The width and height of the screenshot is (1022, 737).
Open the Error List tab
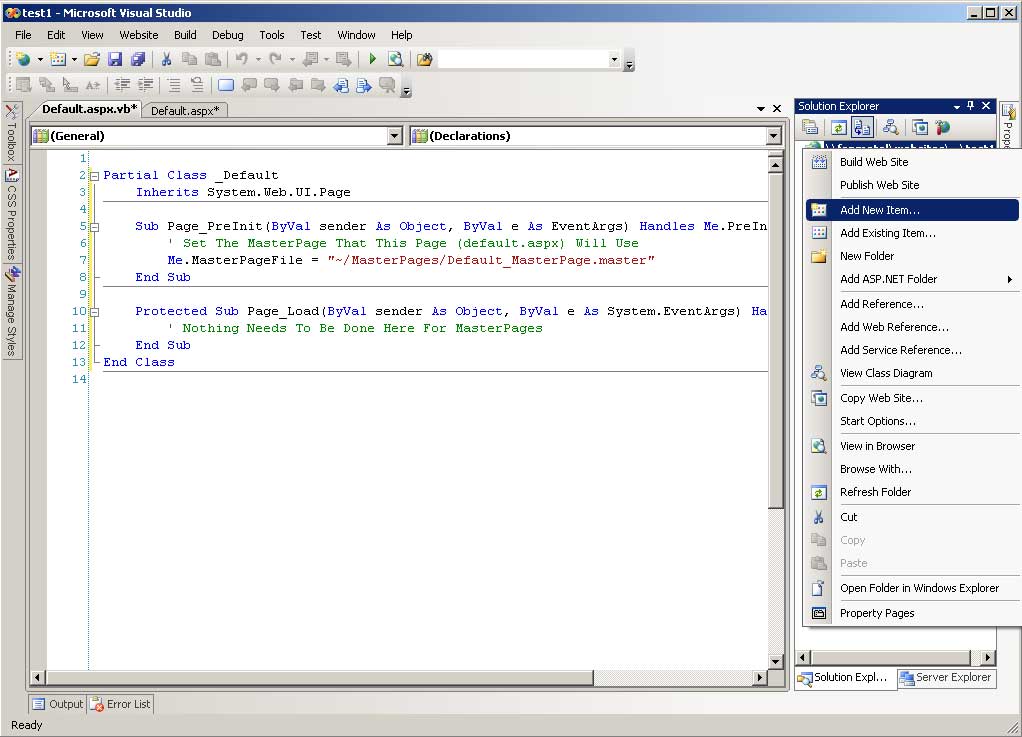[x=121, y=704]
